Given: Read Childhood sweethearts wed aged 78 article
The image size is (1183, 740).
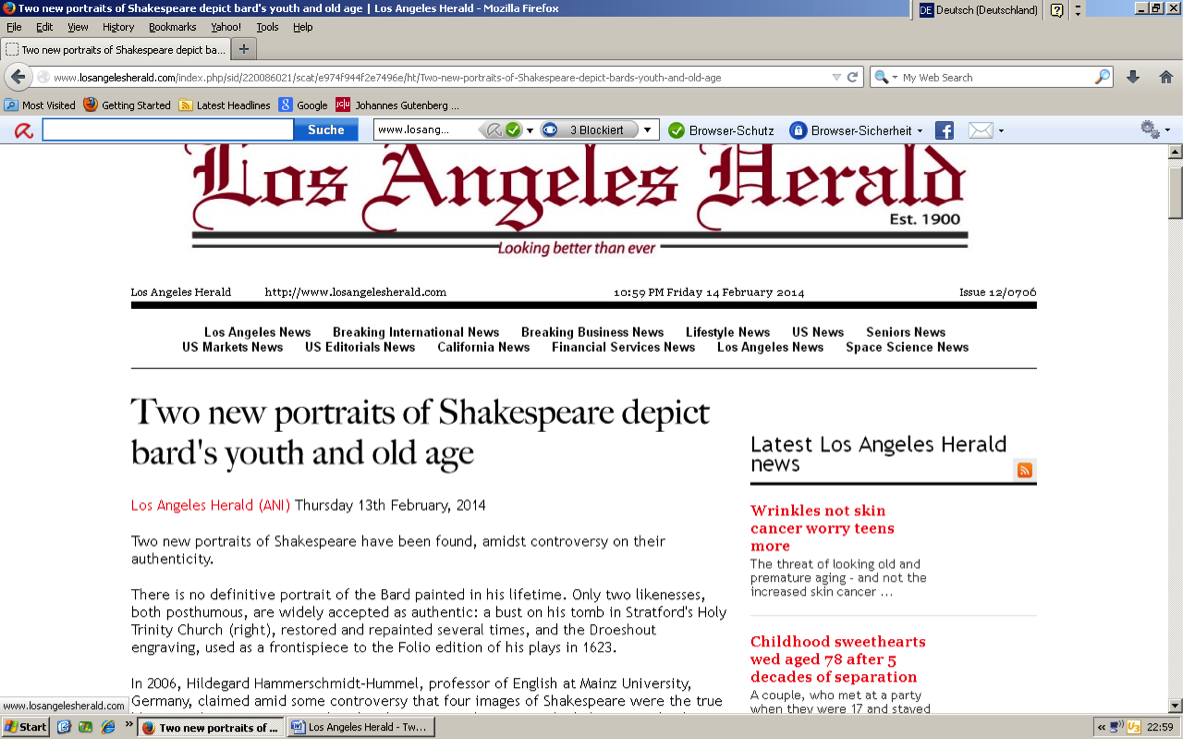Looking at the screenshot, I should coord(837,659).
